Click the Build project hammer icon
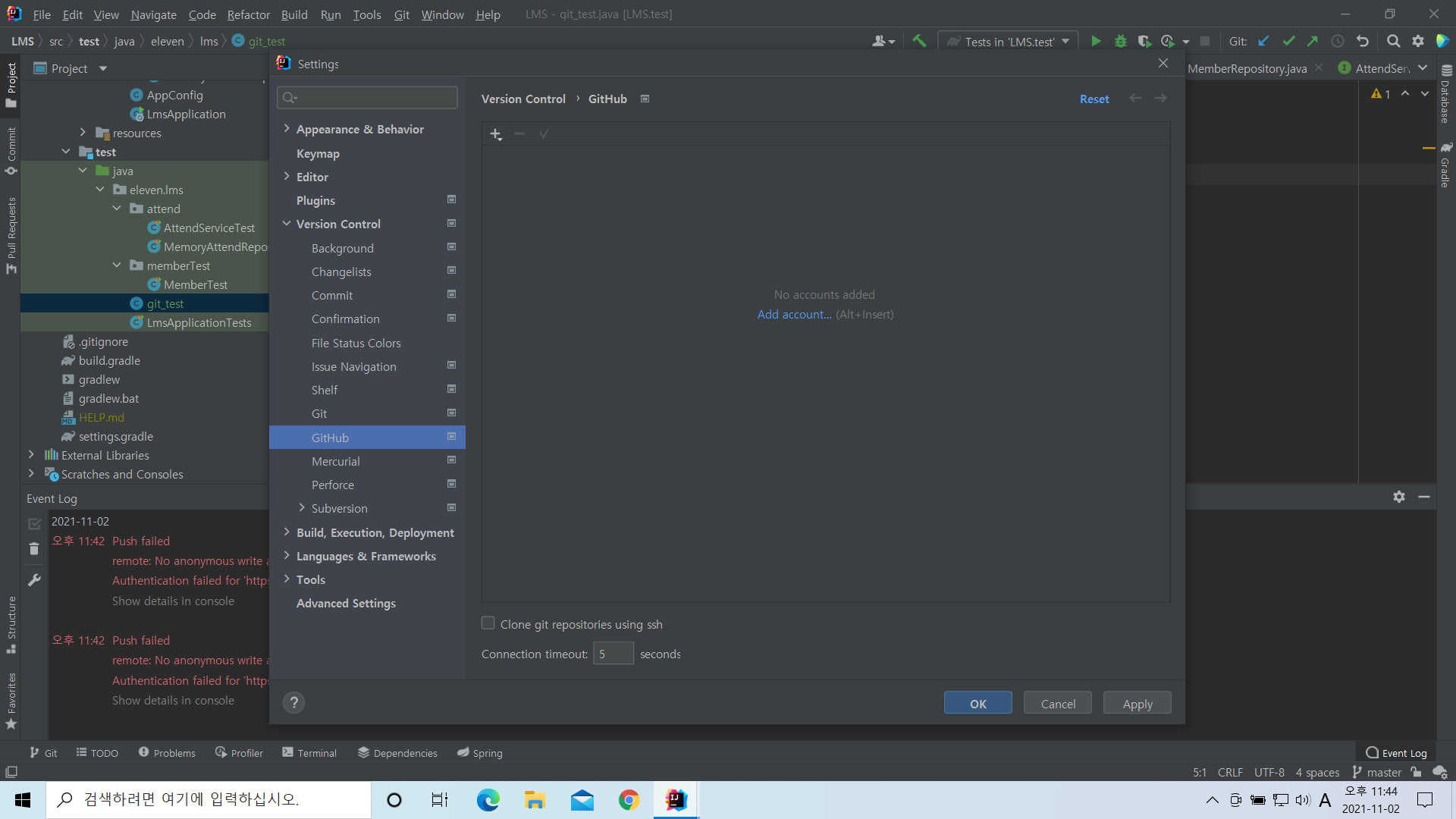Screen dimensions: 1456x819 [x=919, y=42]
